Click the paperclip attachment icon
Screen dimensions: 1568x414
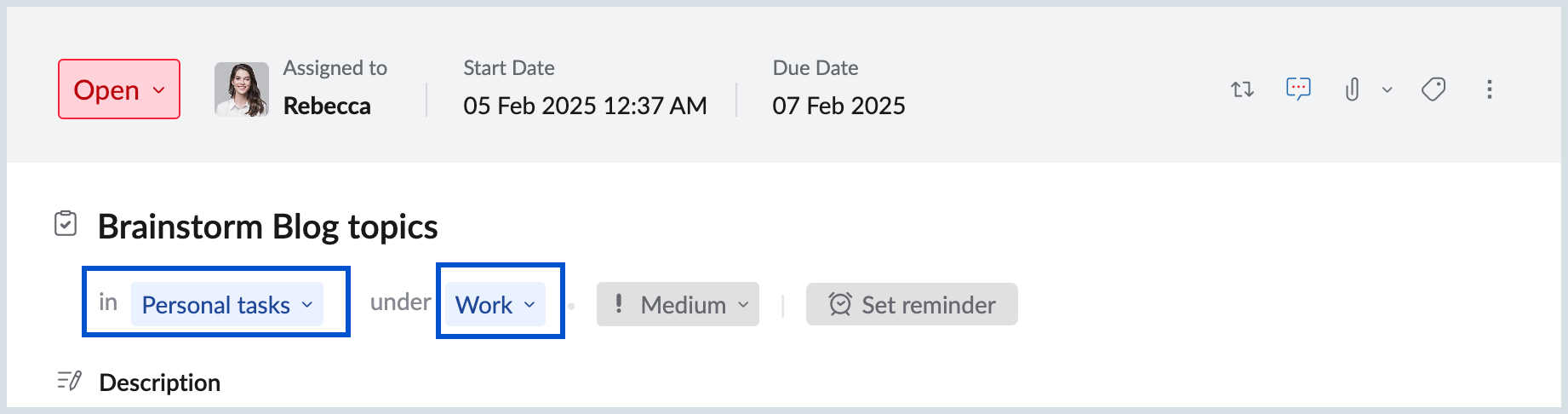click(1352, 89)
